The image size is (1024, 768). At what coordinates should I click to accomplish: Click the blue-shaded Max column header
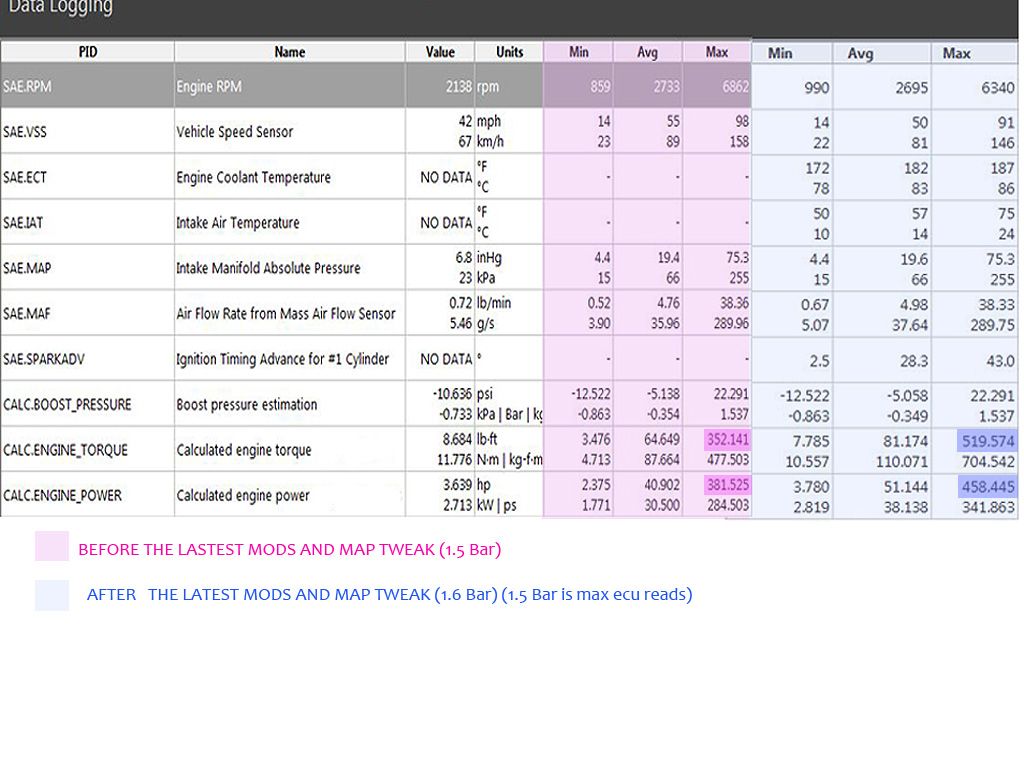pyautogui.click(x=956, y=53)
